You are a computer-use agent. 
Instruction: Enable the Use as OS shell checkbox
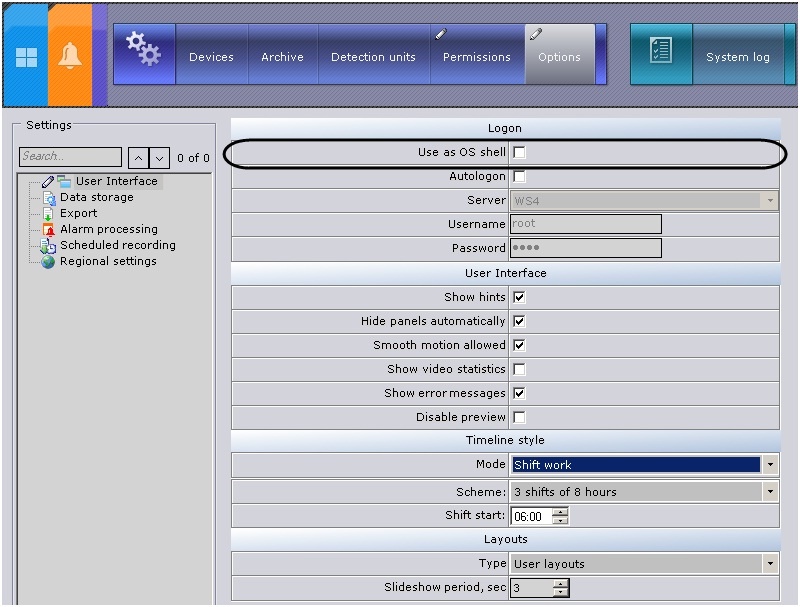coord(519,153)
